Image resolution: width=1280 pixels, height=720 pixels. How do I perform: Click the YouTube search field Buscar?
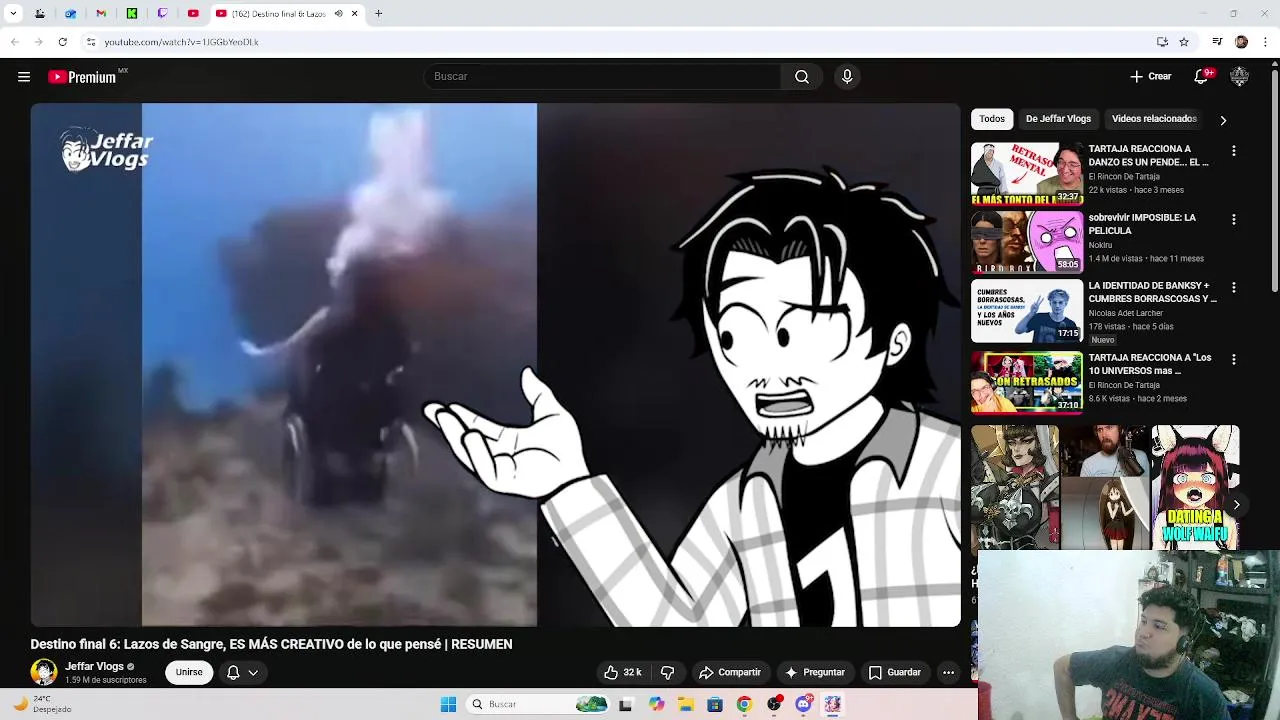[x=602, y=77]
